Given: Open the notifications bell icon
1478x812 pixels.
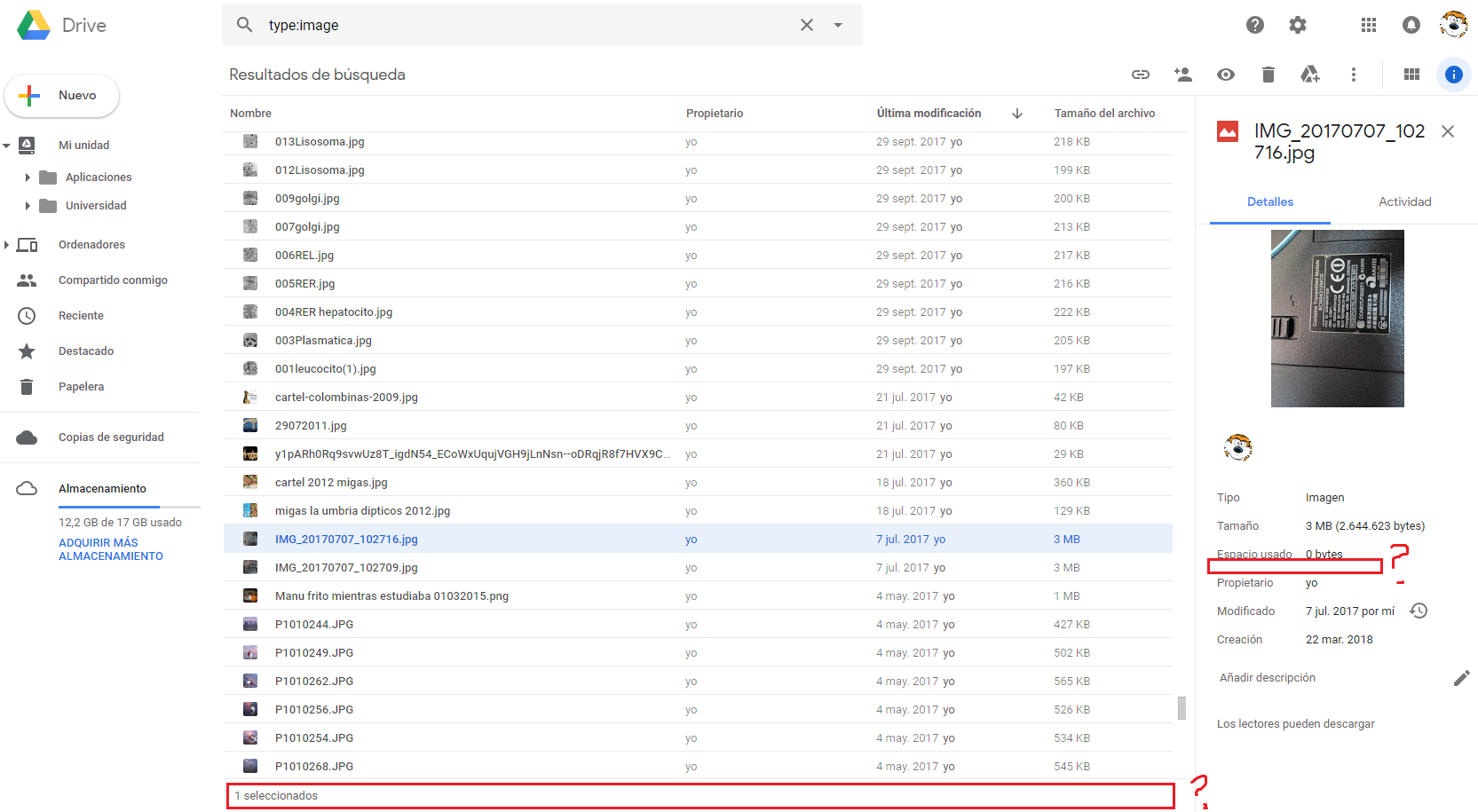Looking at the screenshot, I should (x=1411, y=25).
